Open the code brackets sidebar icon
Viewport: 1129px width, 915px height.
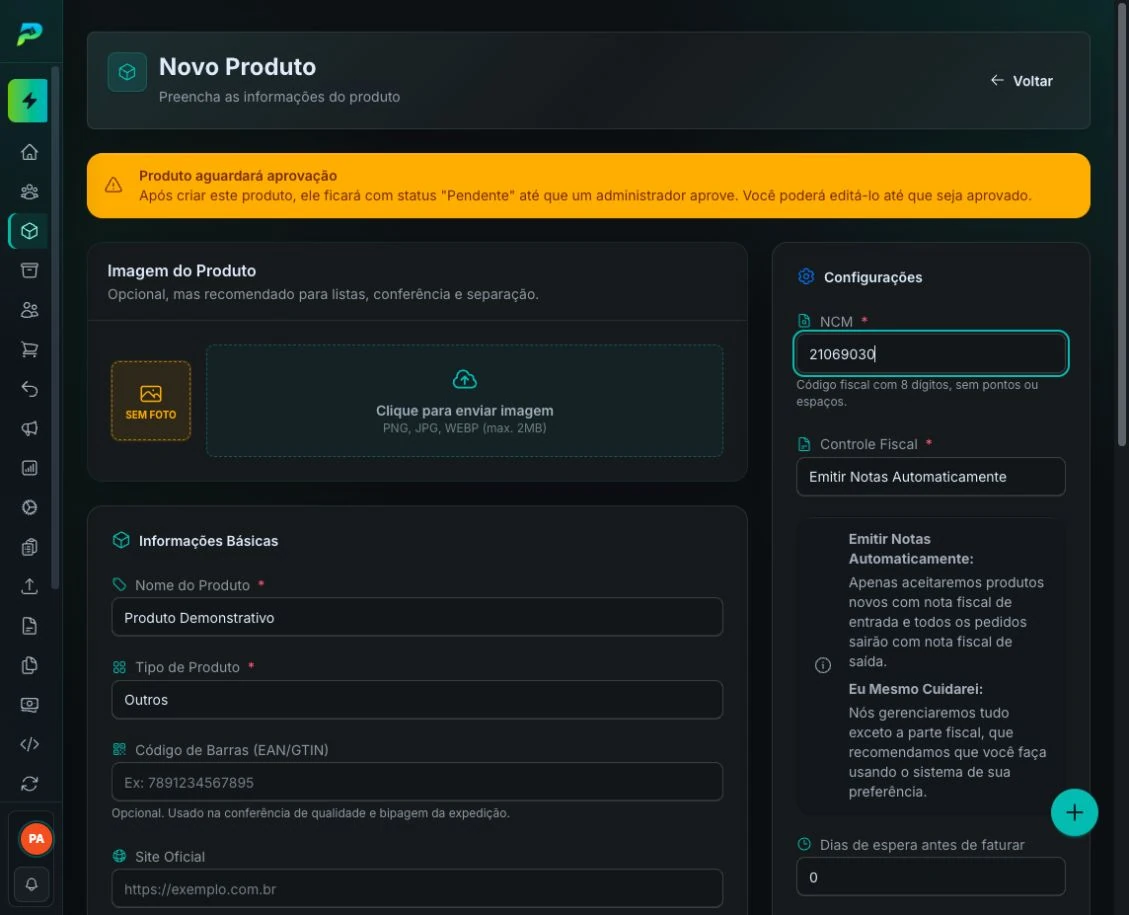[30, 744]
